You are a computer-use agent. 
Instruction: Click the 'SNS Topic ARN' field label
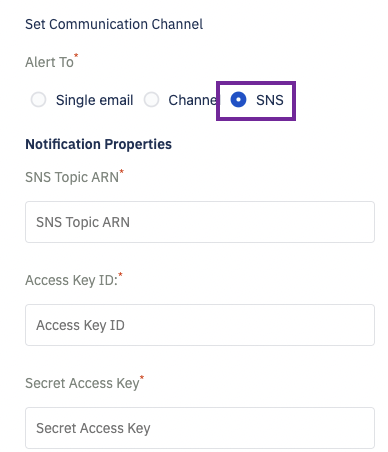(x=72, y=177)
